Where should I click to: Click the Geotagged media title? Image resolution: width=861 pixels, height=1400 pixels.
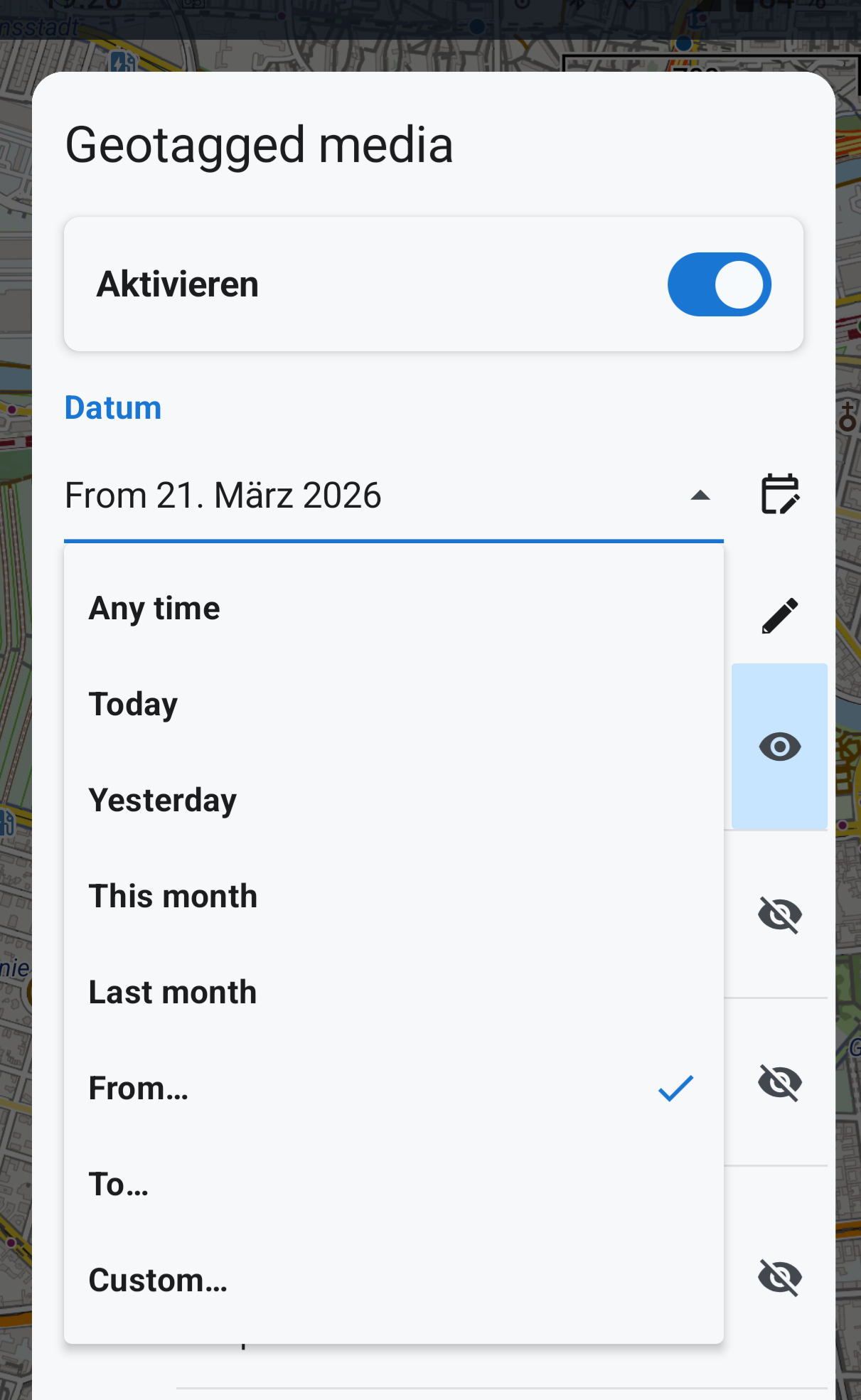(259, 145)
